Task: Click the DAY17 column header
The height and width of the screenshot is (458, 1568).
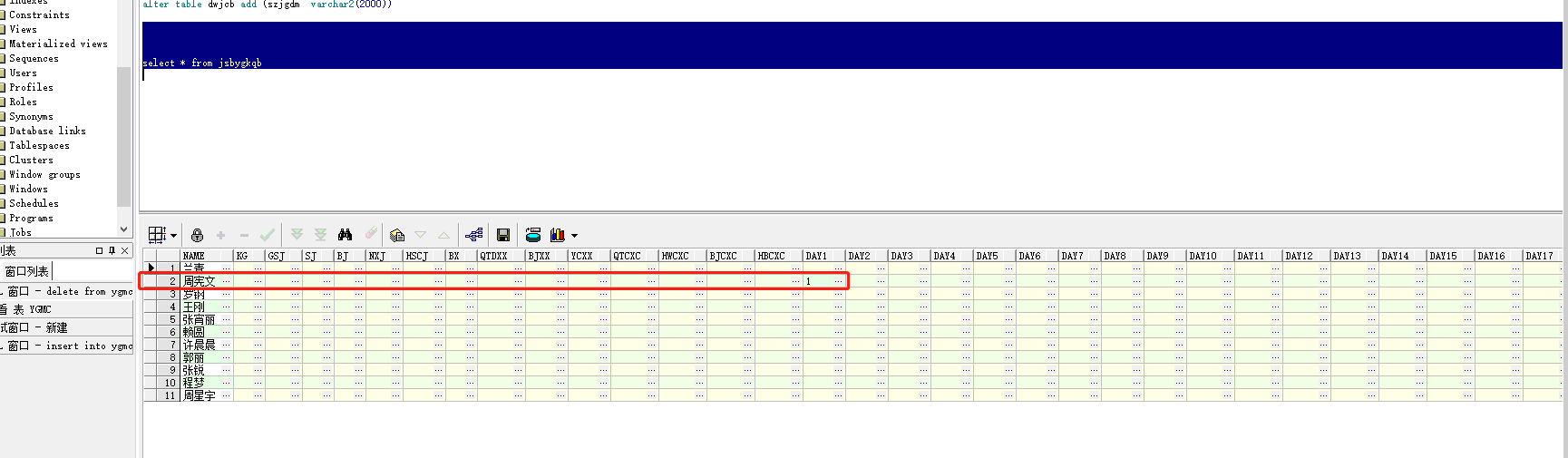Action: [1544, 256]
